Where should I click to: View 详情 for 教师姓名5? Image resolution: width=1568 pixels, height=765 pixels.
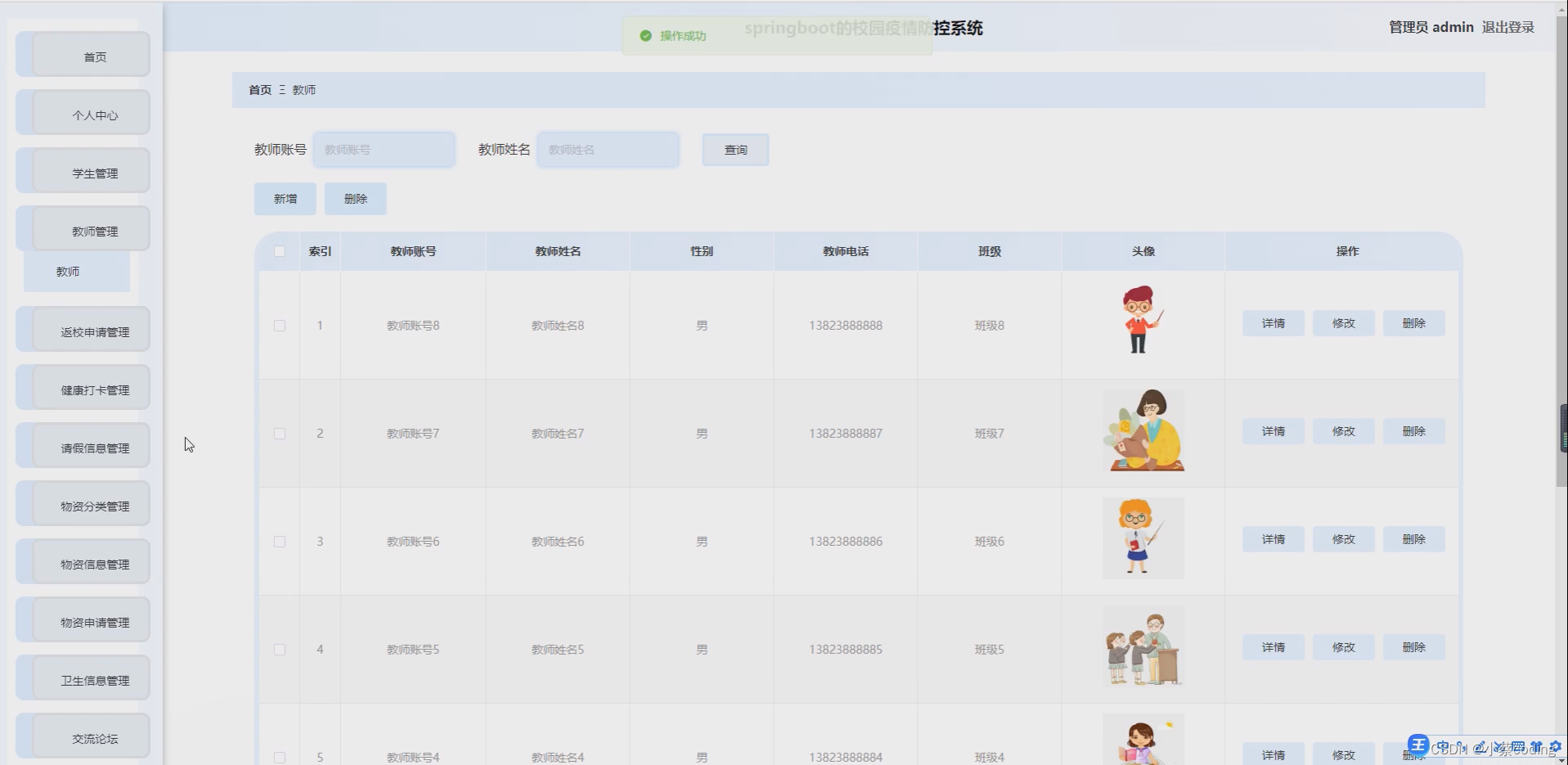(x=1274, y=647)
